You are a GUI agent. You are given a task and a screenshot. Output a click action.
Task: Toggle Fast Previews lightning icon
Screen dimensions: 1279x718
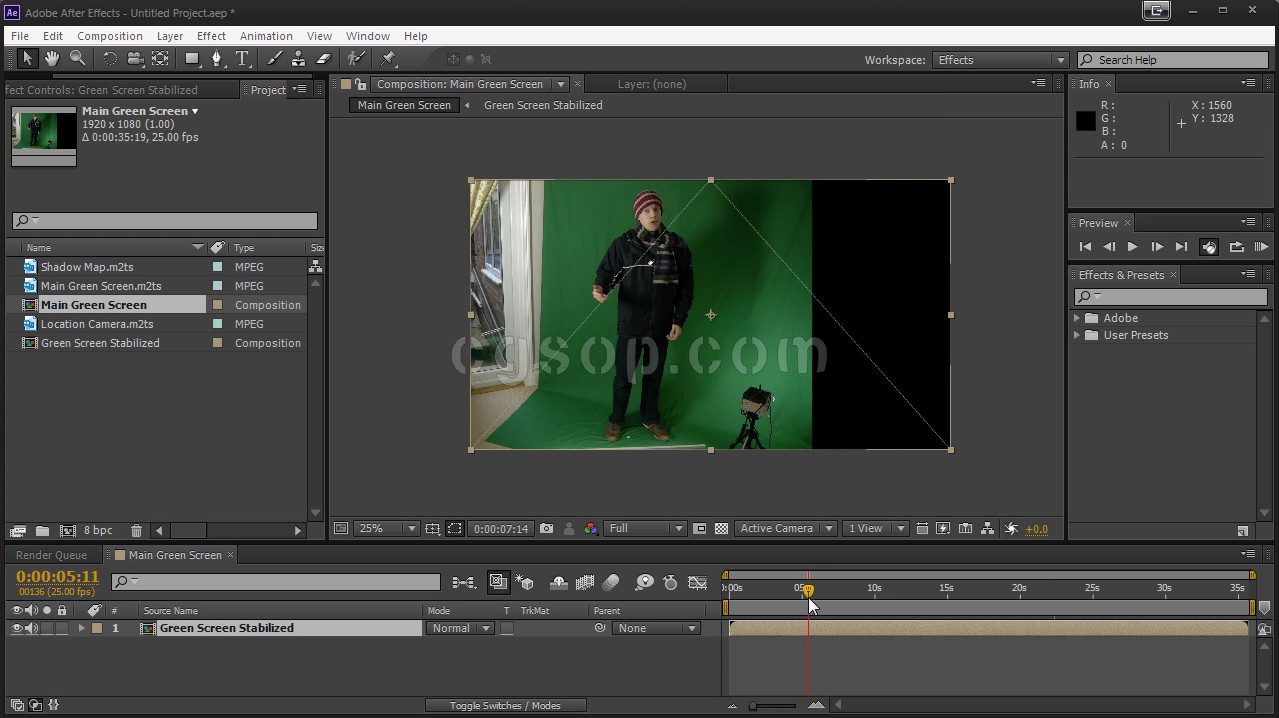[x=943, y=528]
